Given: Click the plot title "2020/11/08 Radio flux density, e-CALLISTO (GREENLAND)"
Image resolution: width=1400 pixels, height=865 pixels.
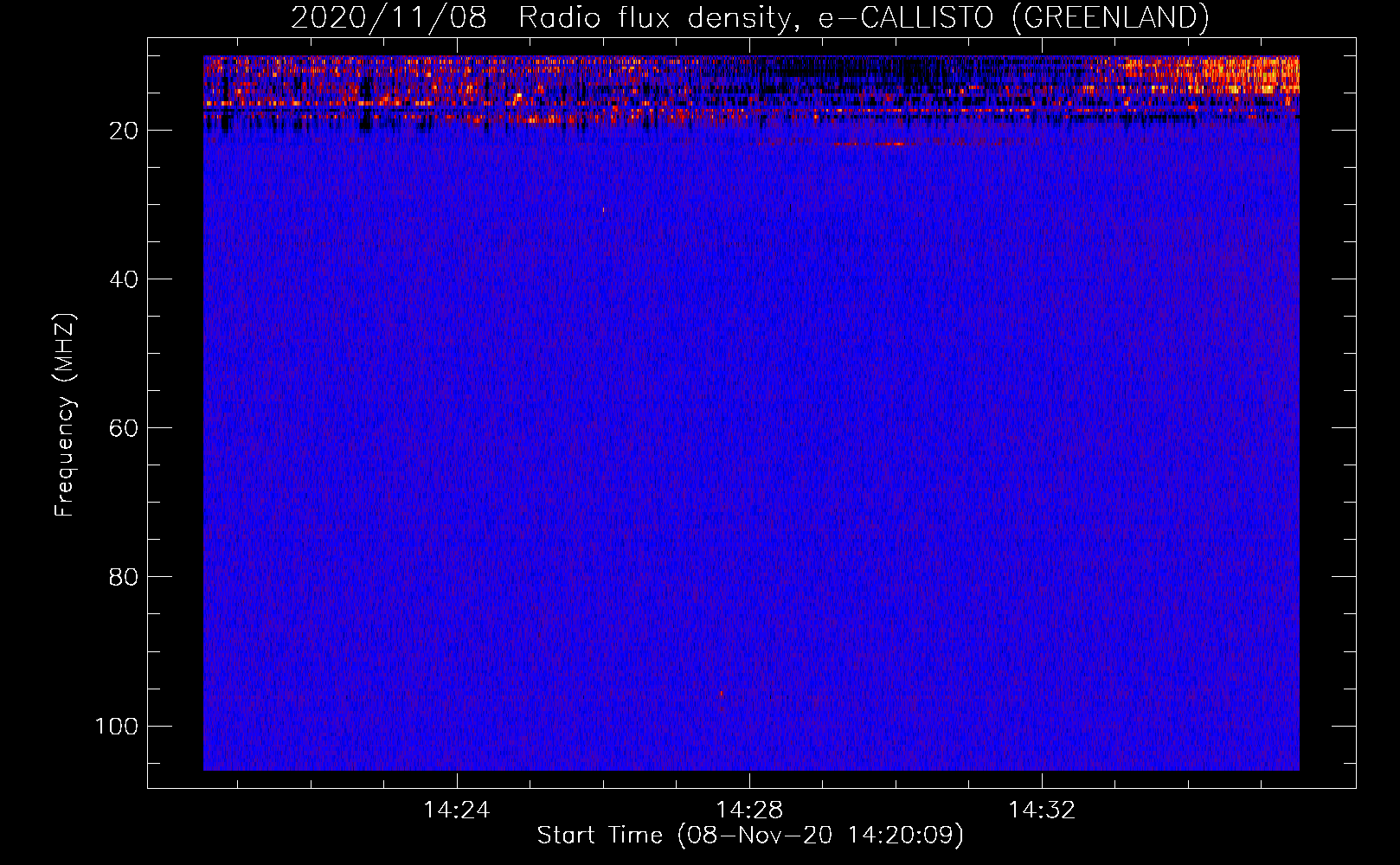Looking at the screenshot, I should click(749, 17).
